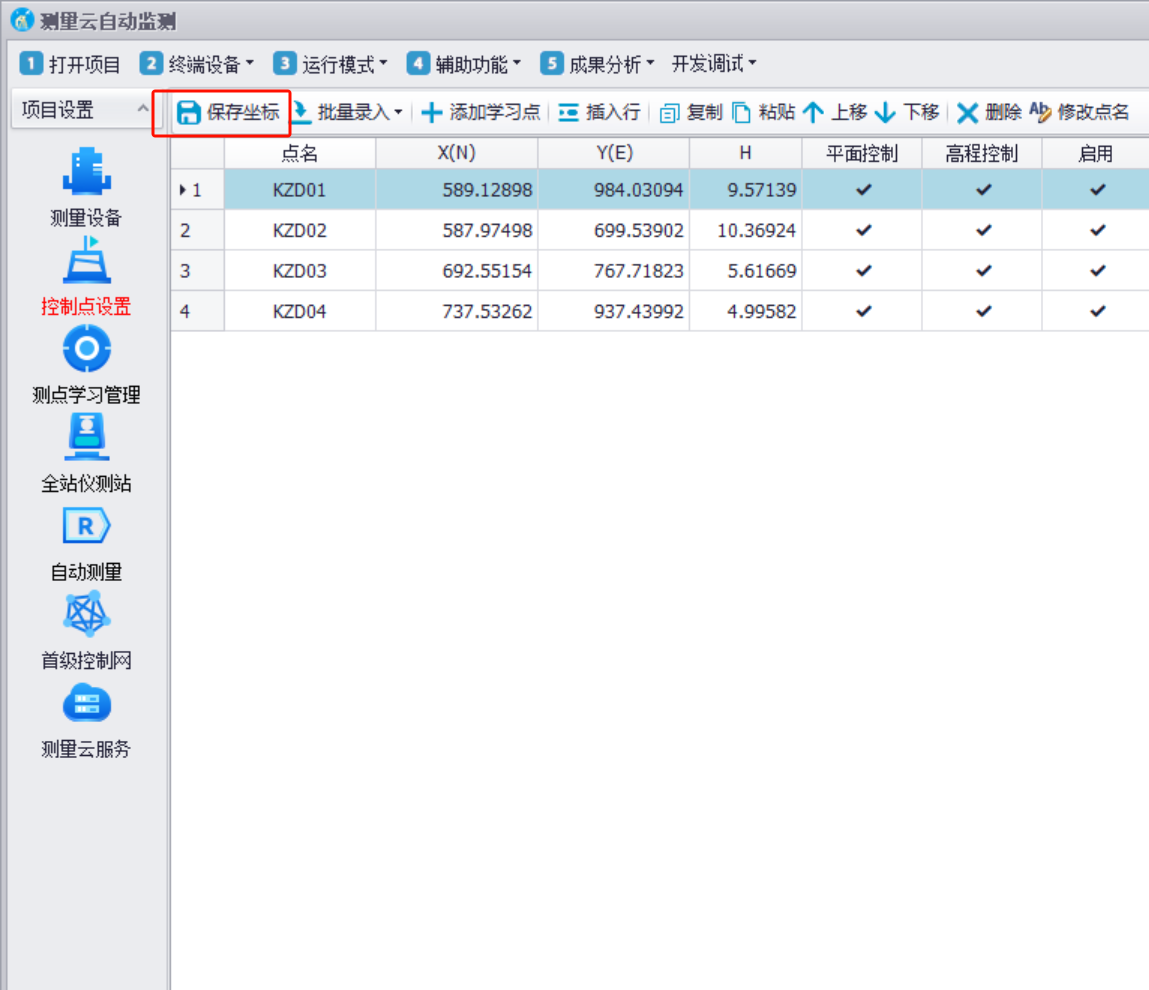The height and width of the screenshot is (990, 1149).
Task: Click the 修改点名 button
Action: click(1080, 113)
